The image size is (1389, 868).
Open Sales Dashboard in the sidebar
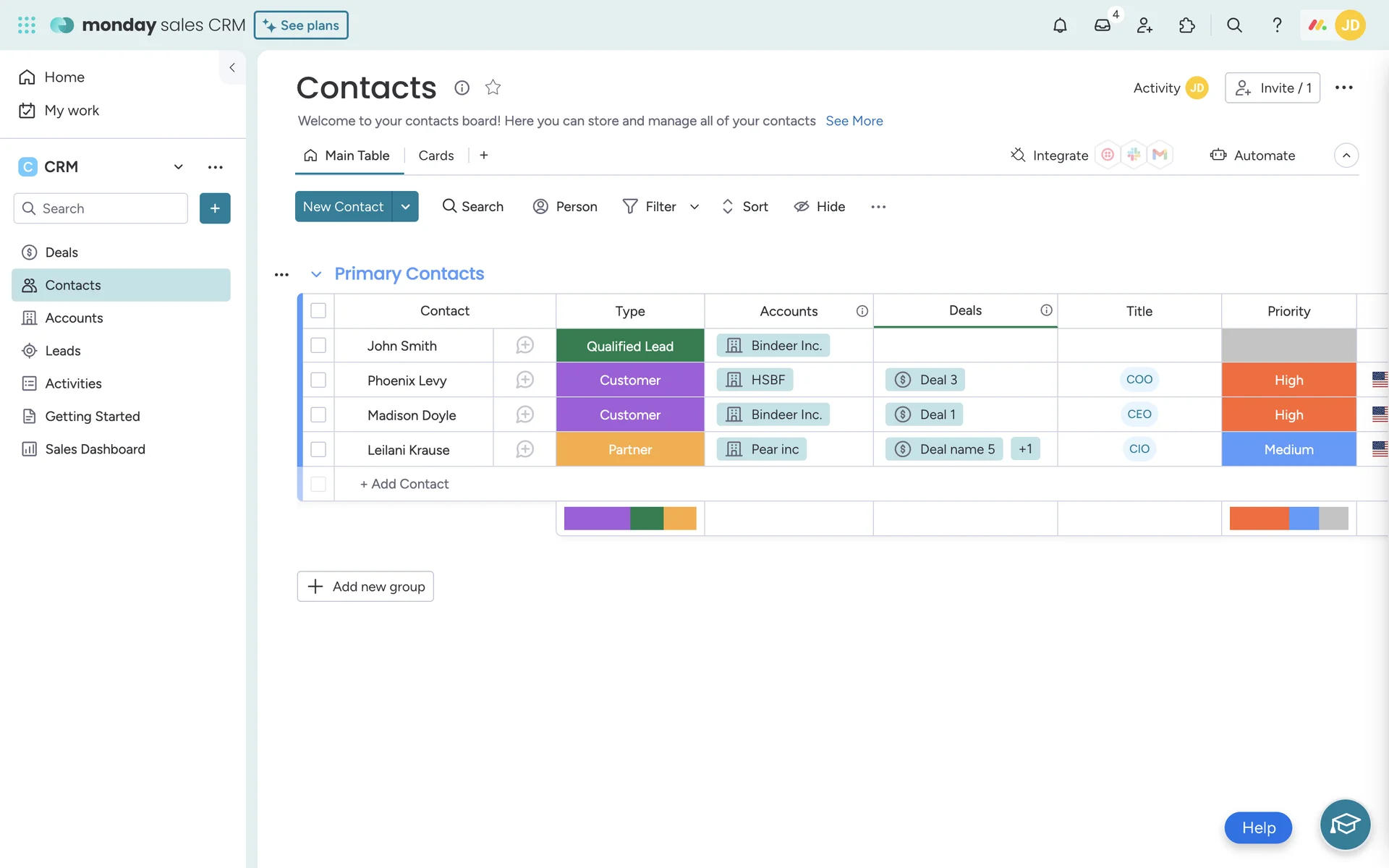(x=95, y=449)
